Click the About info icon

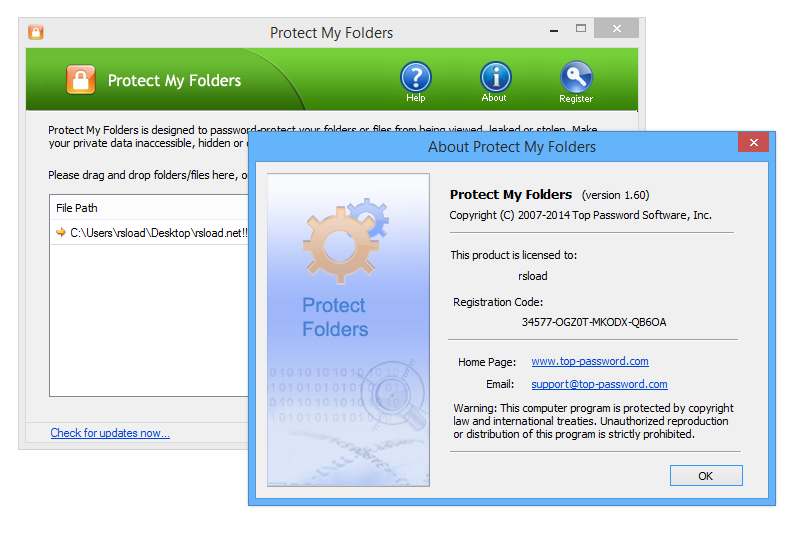tap(495, 82)
